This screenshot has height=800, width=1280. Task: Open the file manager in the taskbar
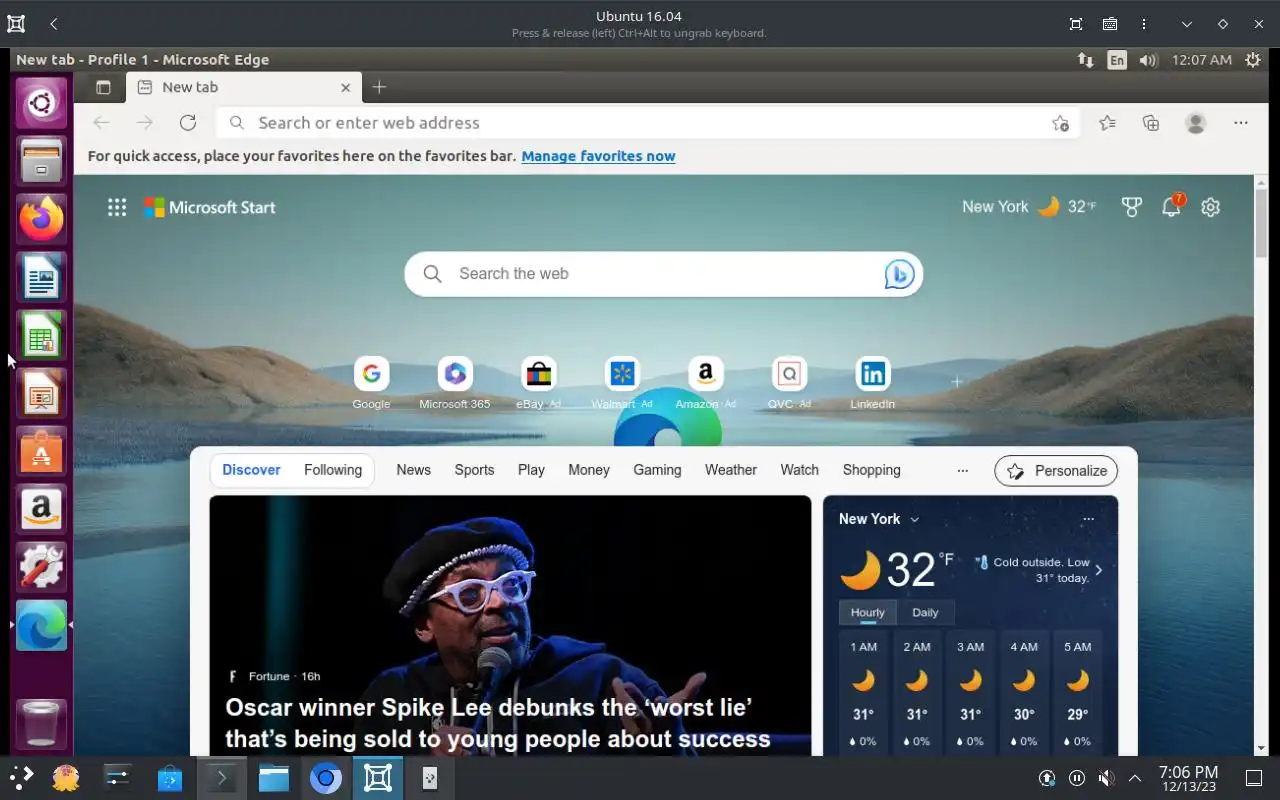273,778
